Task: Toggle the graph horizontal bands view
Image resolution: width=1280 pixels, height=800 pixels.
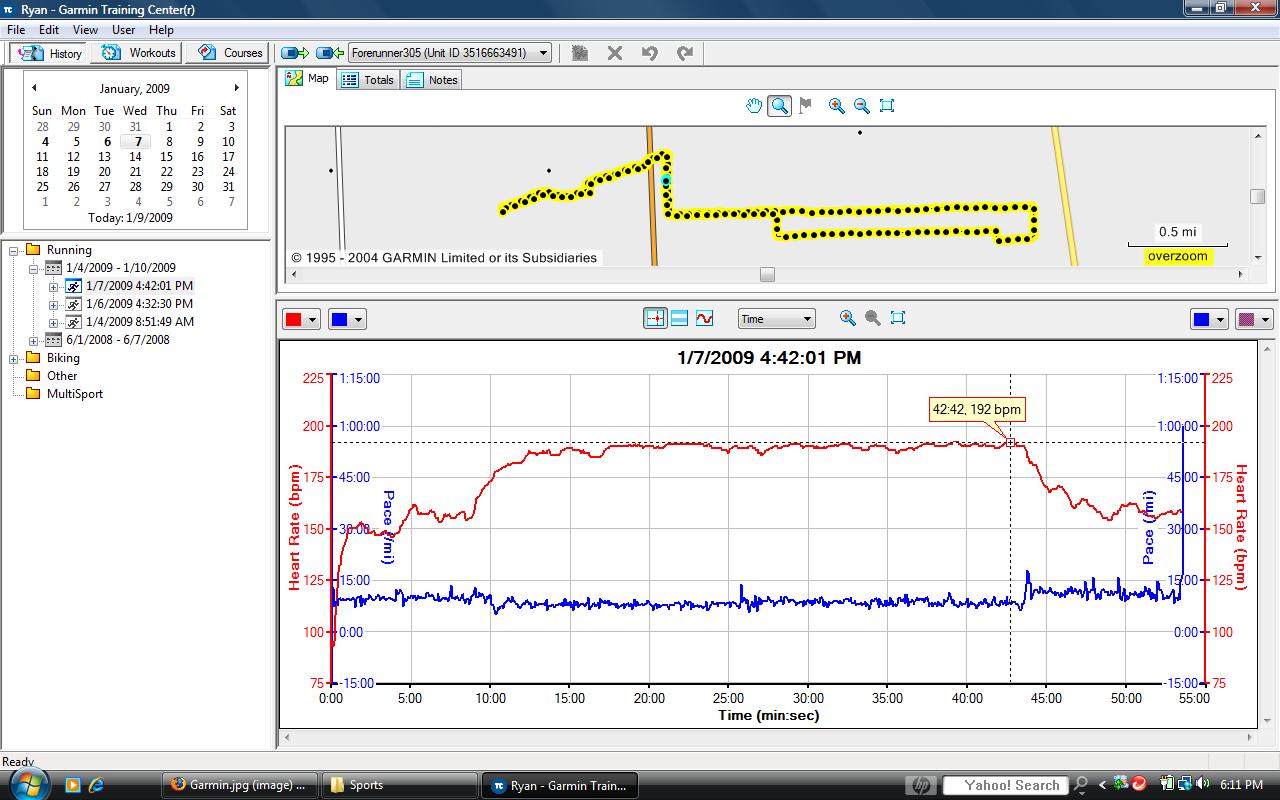Action: pos(680,318)
